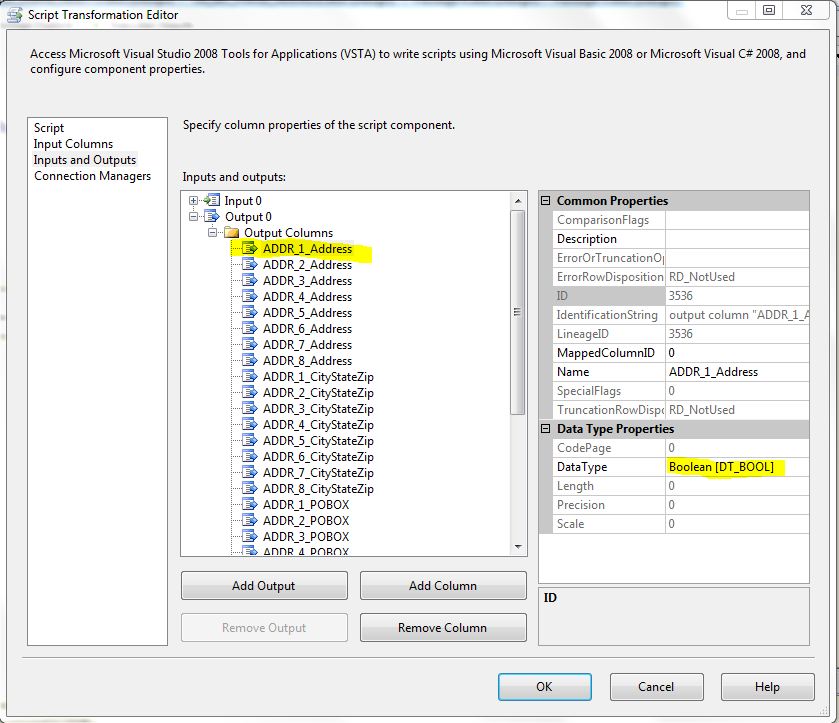Image resolution: width=839 pixels, height=723 pixels.
Task: Click the tree list scroll down arrow
Action: pyautogui.click(x=518, y=546)
